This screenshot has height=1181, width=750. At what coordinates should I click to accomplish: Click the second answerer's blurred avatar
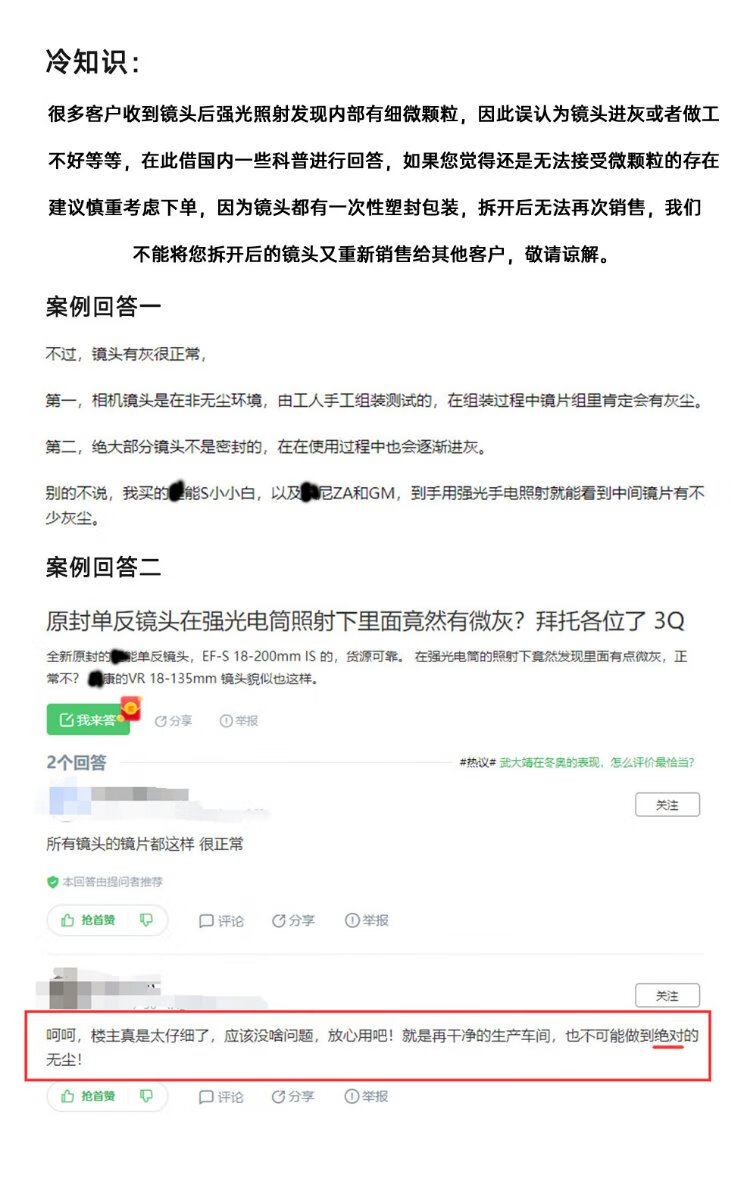66,989
